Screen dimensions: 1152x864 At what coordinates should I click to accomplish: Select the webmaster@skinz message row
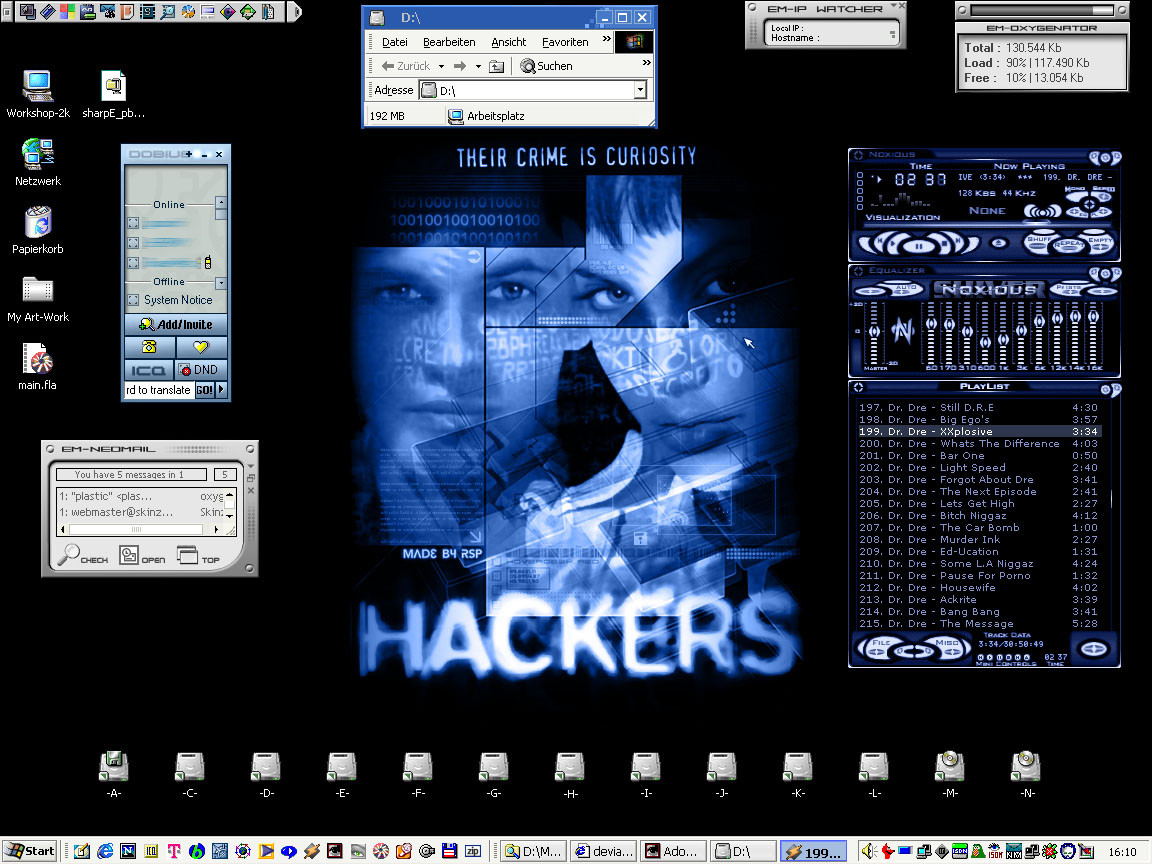[x=140, y=512]
